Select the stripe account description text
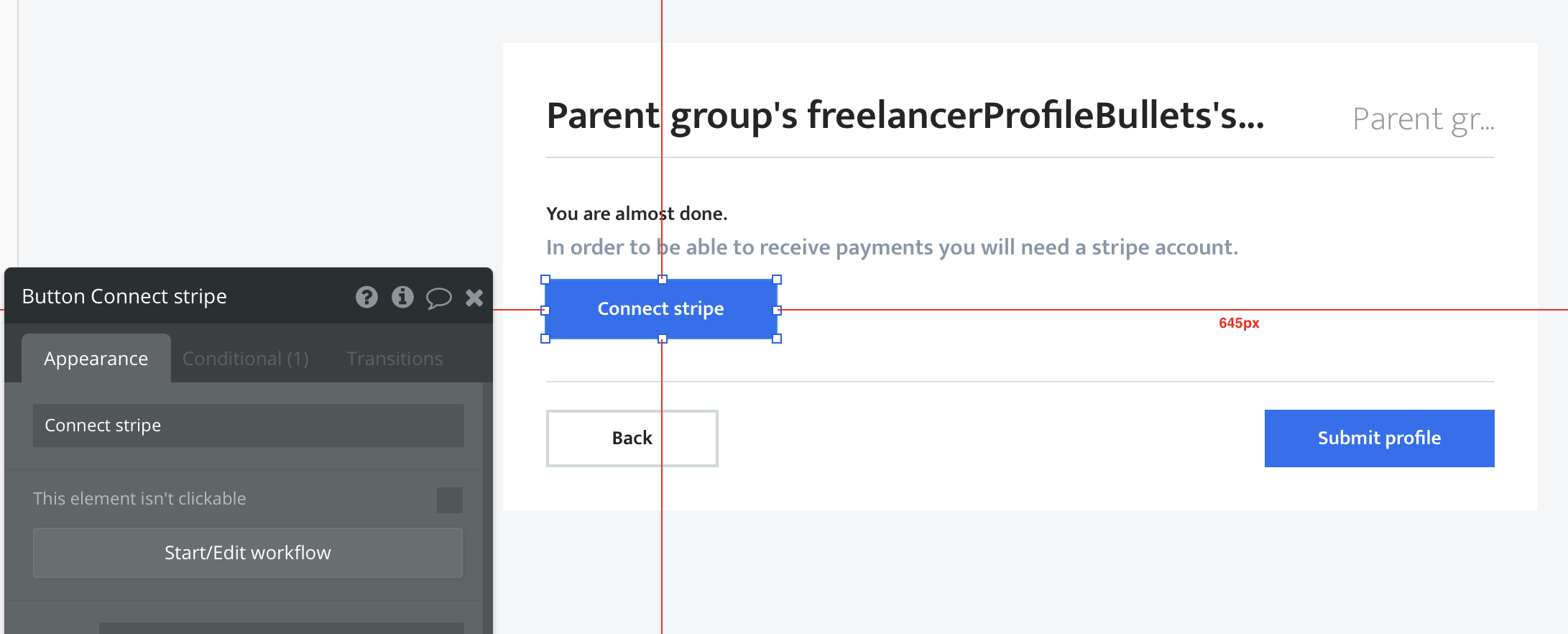Screen dimensions: 1568x634 click(x=891, y=247)
